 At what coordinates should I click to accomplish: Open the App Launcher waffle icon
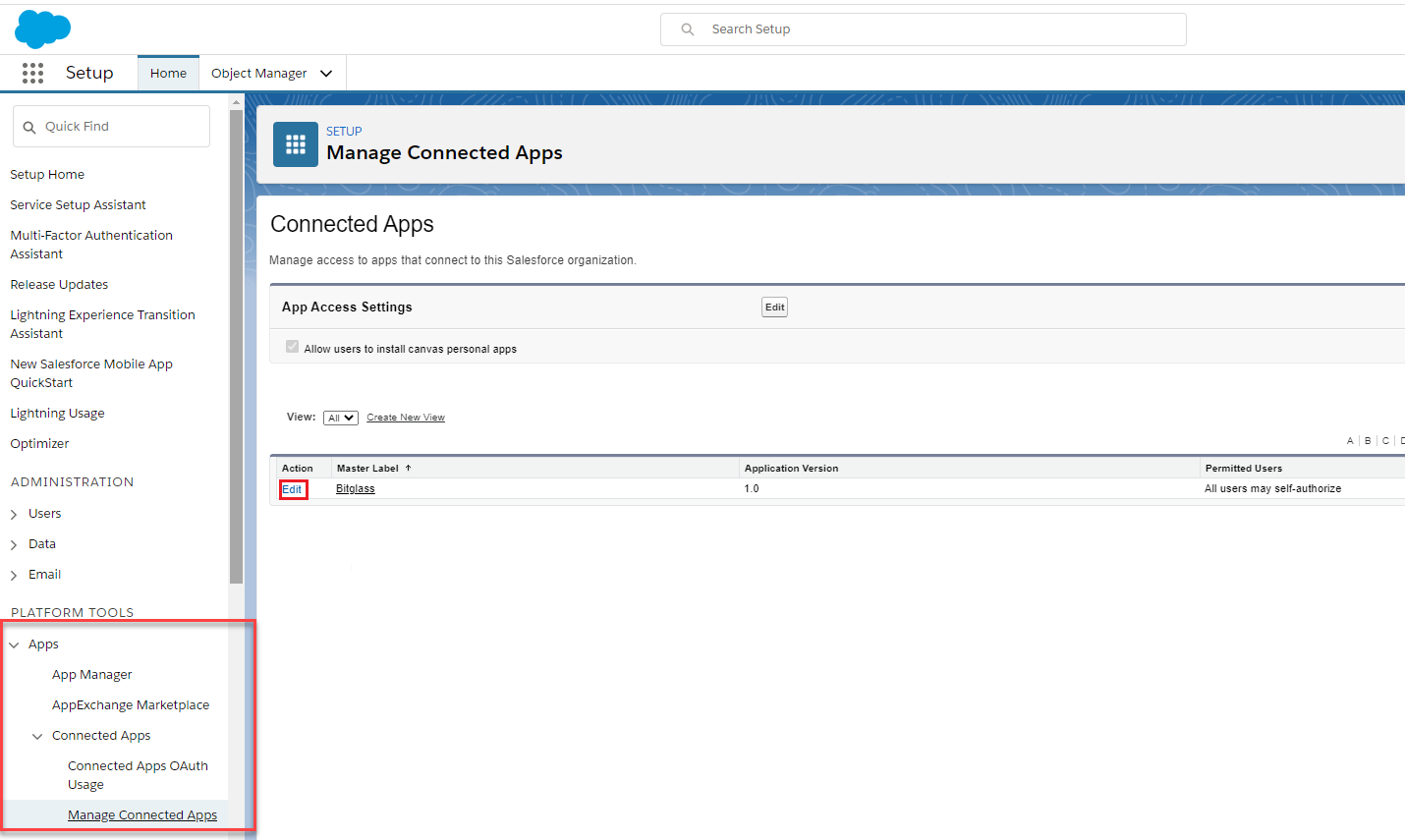32,73
